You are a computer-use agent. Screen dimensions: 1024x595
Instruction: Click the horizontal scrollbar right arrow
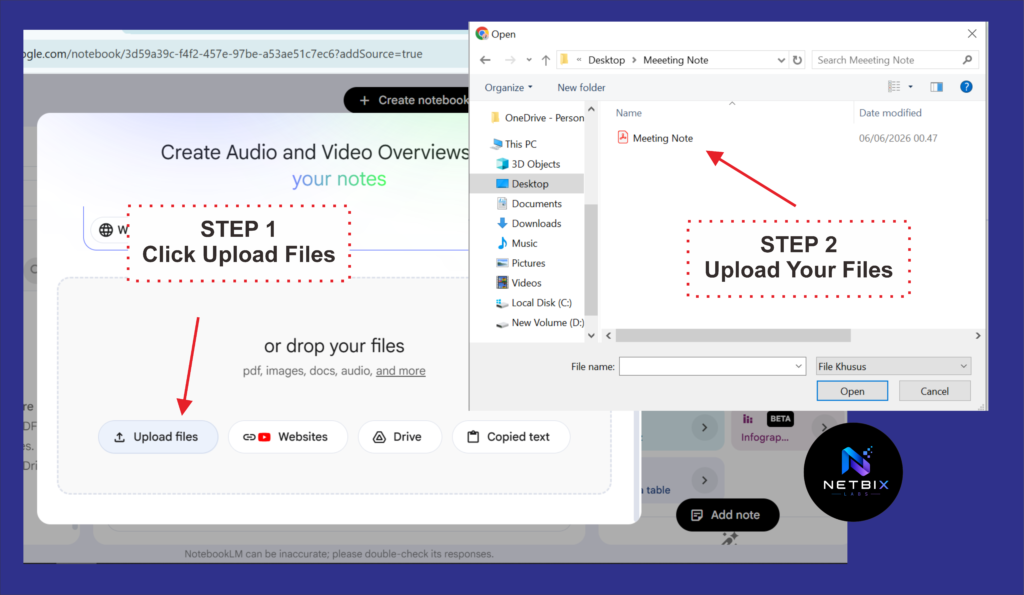tap(978, 336)
